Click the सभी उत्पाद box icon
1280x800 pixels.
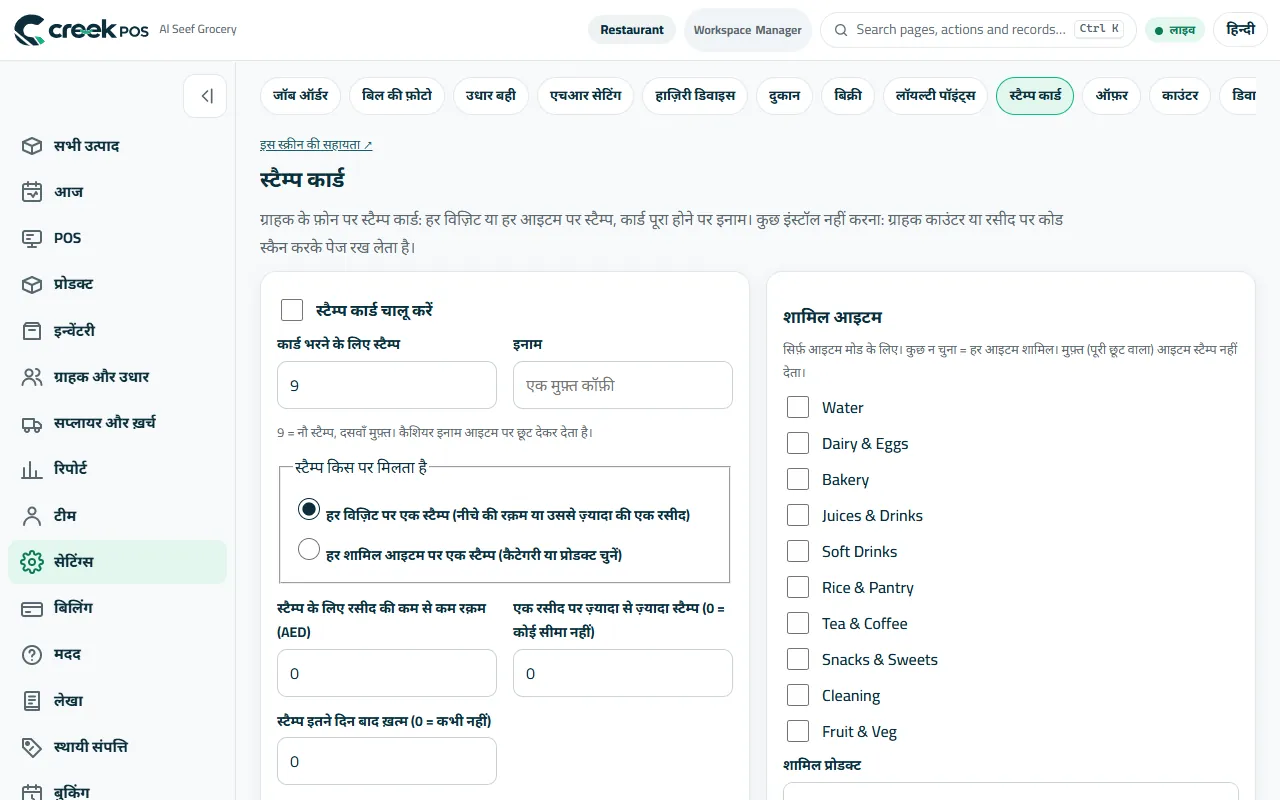tap(32, 146)
